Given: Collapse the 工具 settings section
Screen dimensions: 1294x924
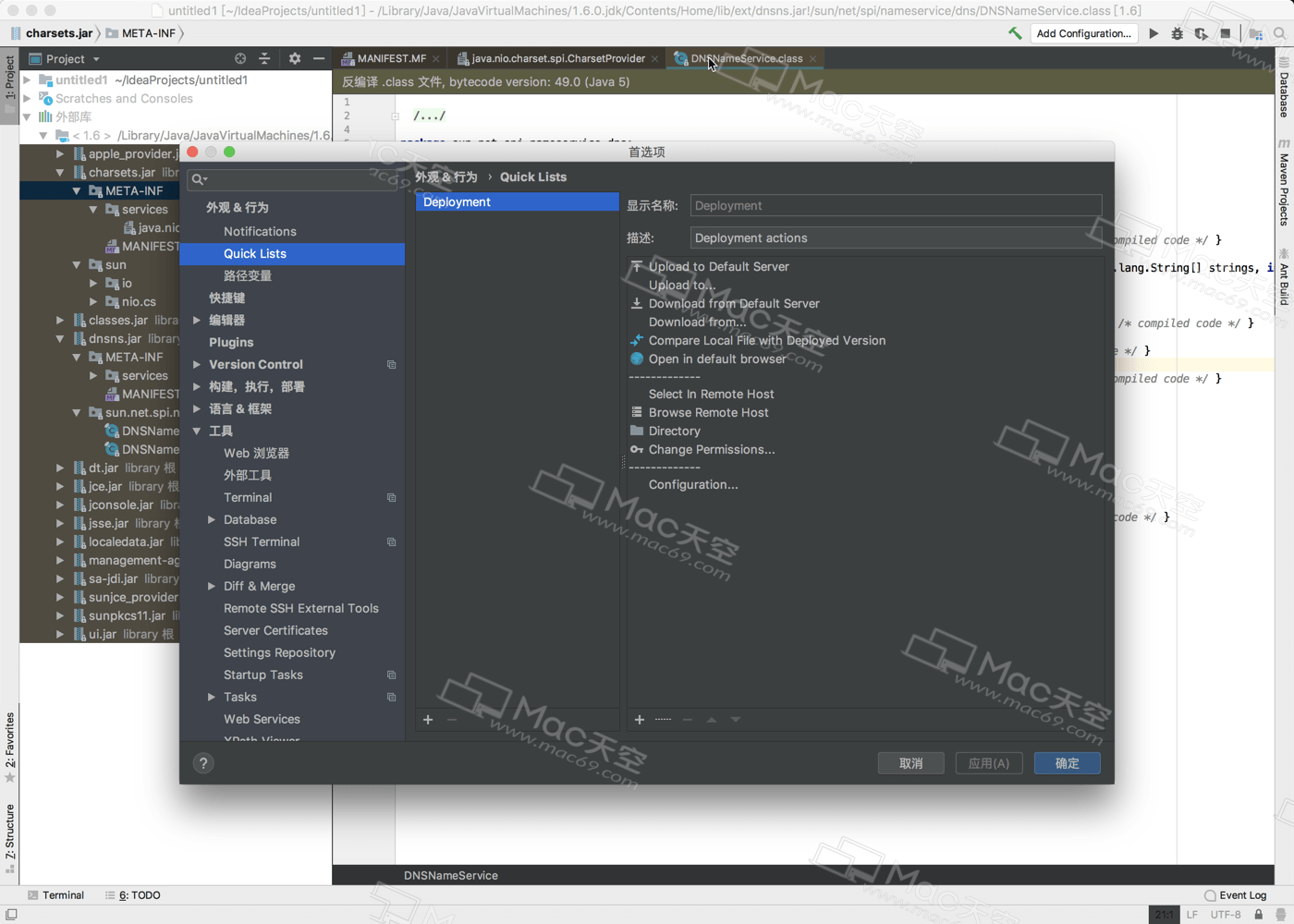Looking at the screenshot, I should [197, 431].
